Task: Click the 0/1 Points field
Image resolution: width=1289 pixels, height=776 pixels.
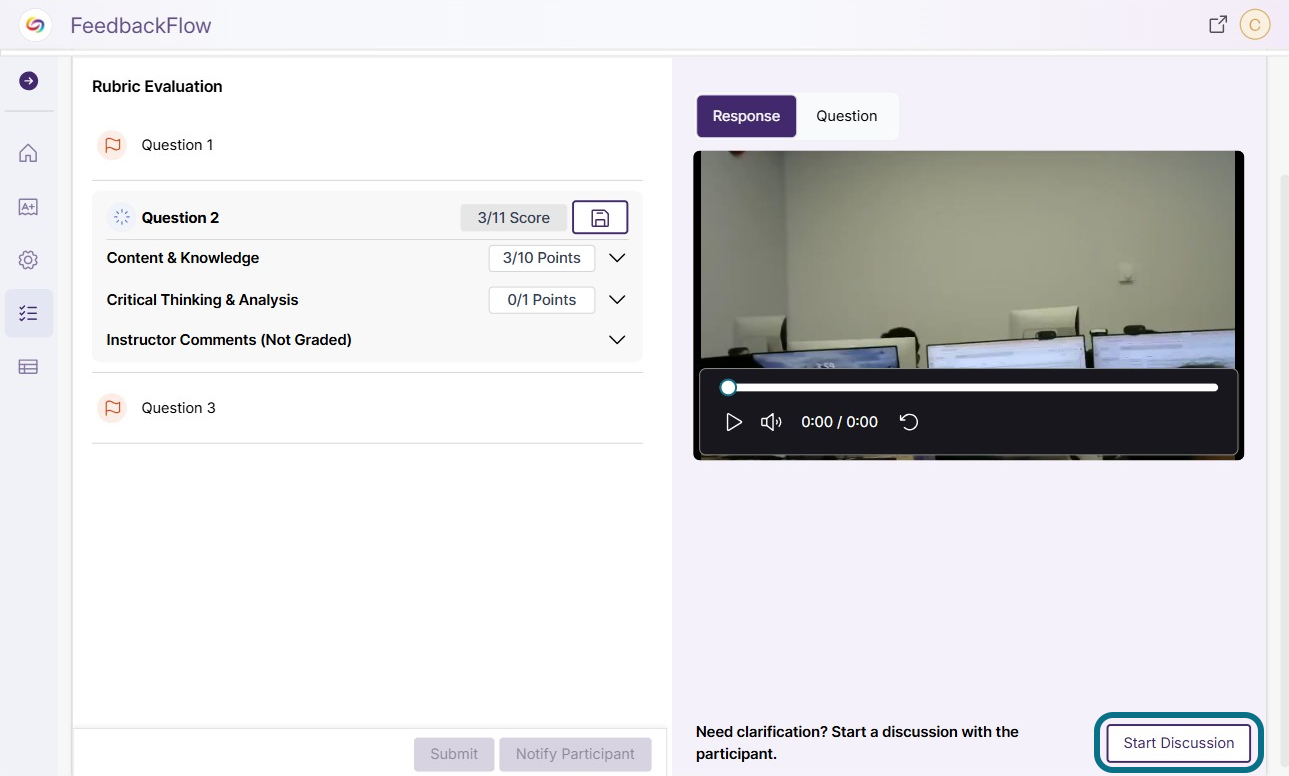Action: tap(542, 300)
